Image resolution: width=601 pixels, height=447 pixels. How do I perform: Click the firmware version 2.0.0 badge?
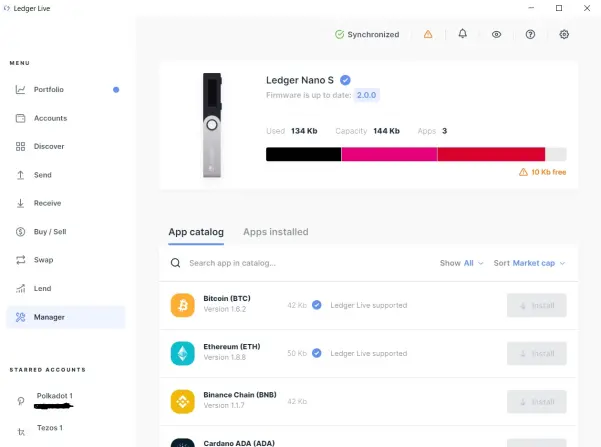(366, 95)
